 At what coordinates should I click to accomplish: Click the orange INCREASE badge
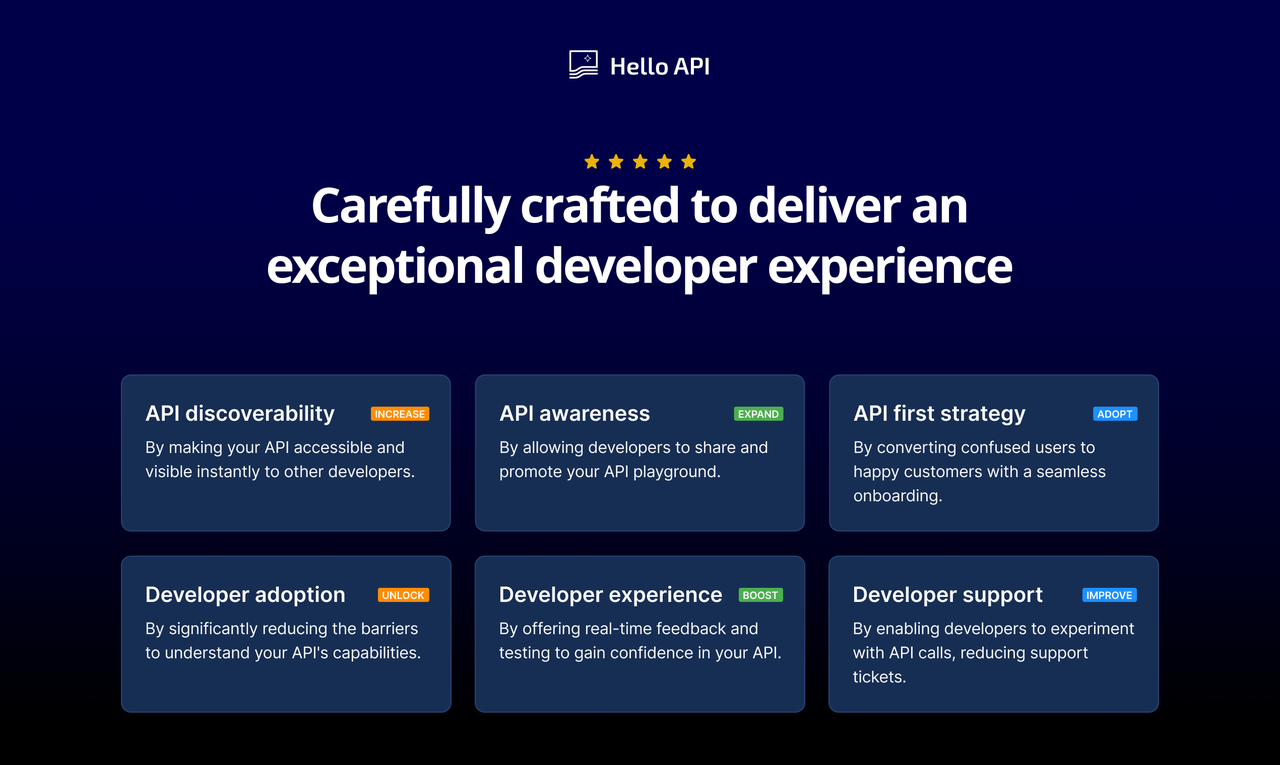pyautogui.click(x=400, y=413)
